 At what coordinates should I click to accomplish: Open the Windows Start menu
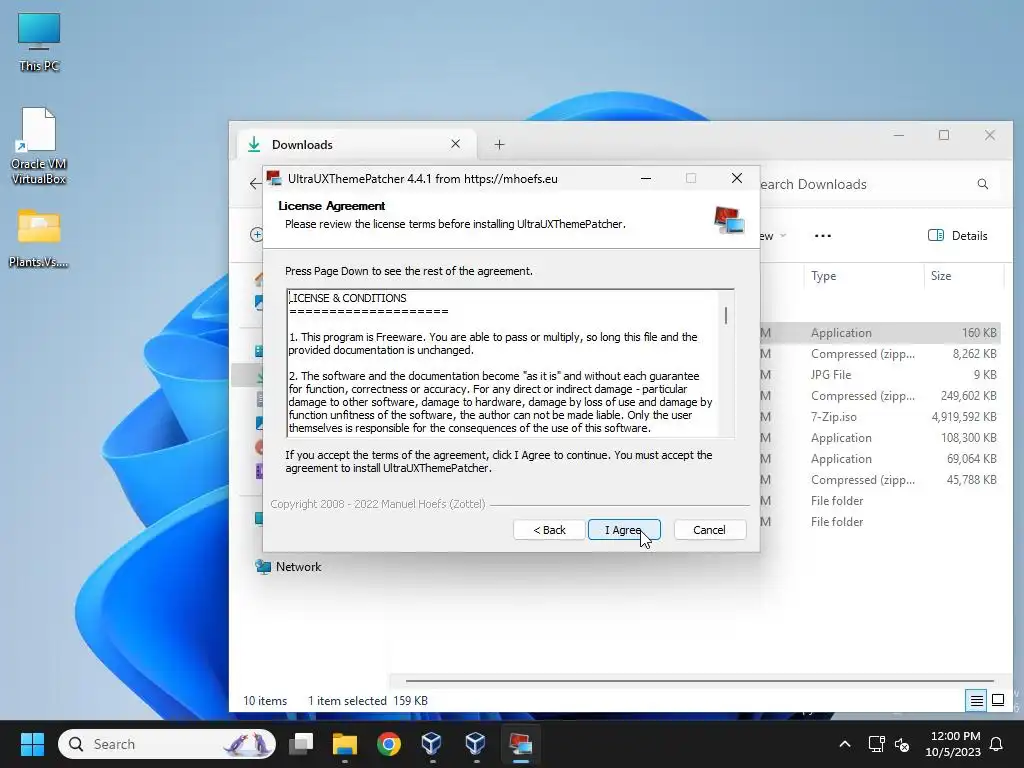point(32,744)
